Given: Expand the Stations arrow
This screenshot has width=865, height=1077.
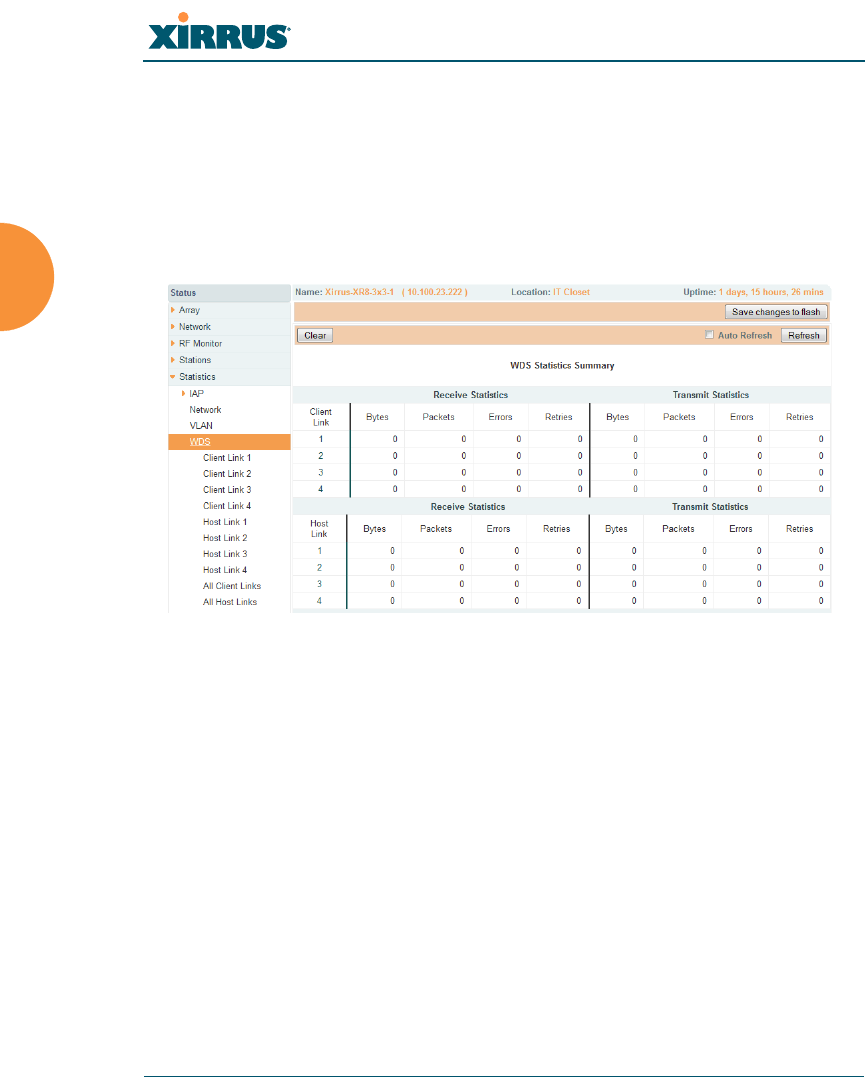Looking at the screenshot, I should click(x=172, y=360).
